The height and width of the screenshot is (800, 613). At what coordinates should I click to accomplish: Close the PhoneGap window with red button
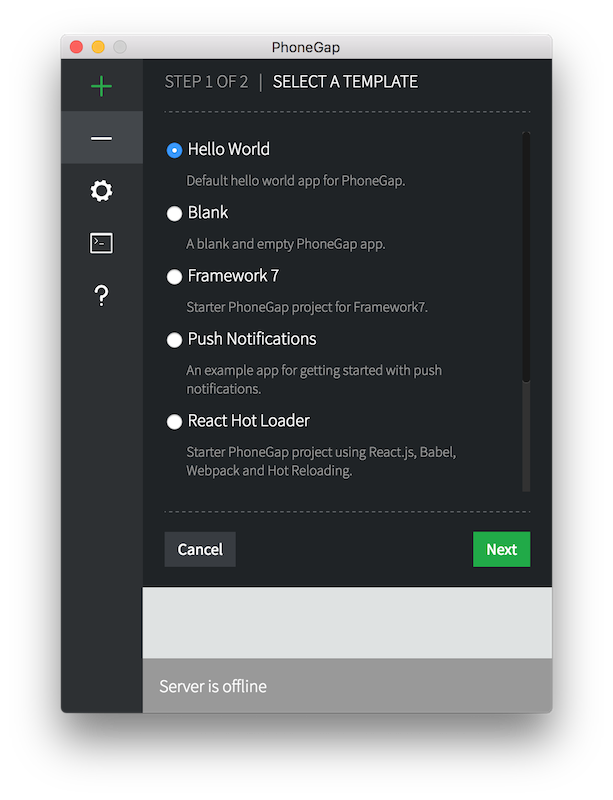[x=77, y=47]
